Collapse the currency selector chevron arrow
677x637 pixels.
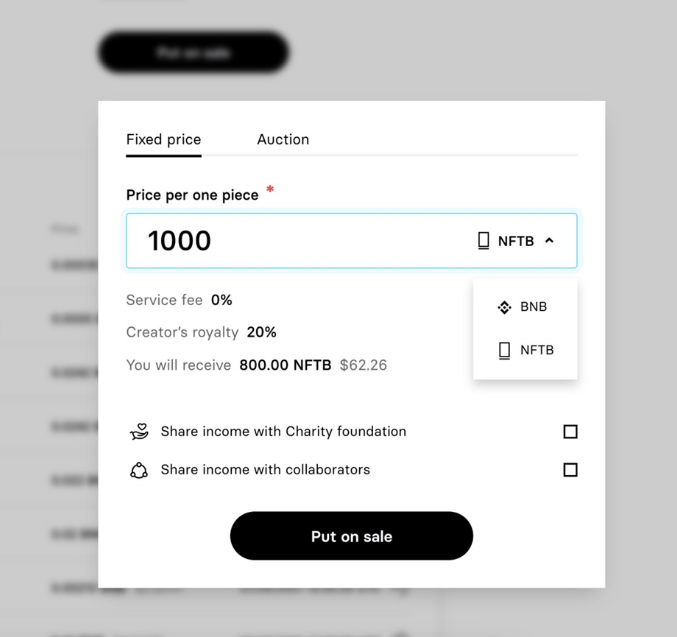point(549,241)
